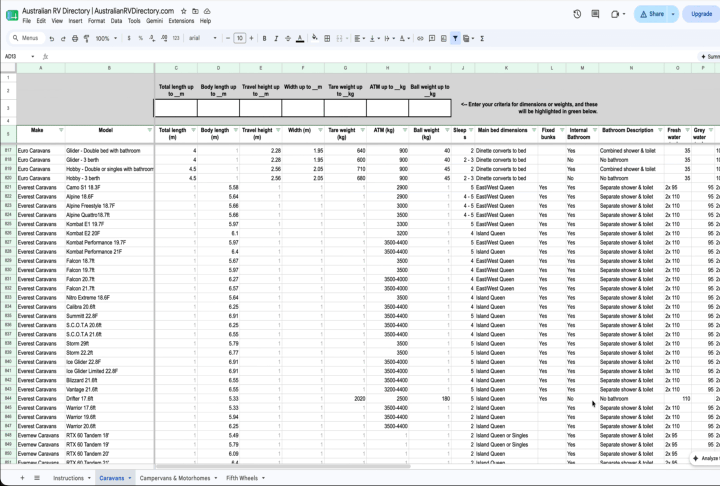Click the Move to folder icon
This screenshot has height=486, width=720.
(x=195, y=11)
